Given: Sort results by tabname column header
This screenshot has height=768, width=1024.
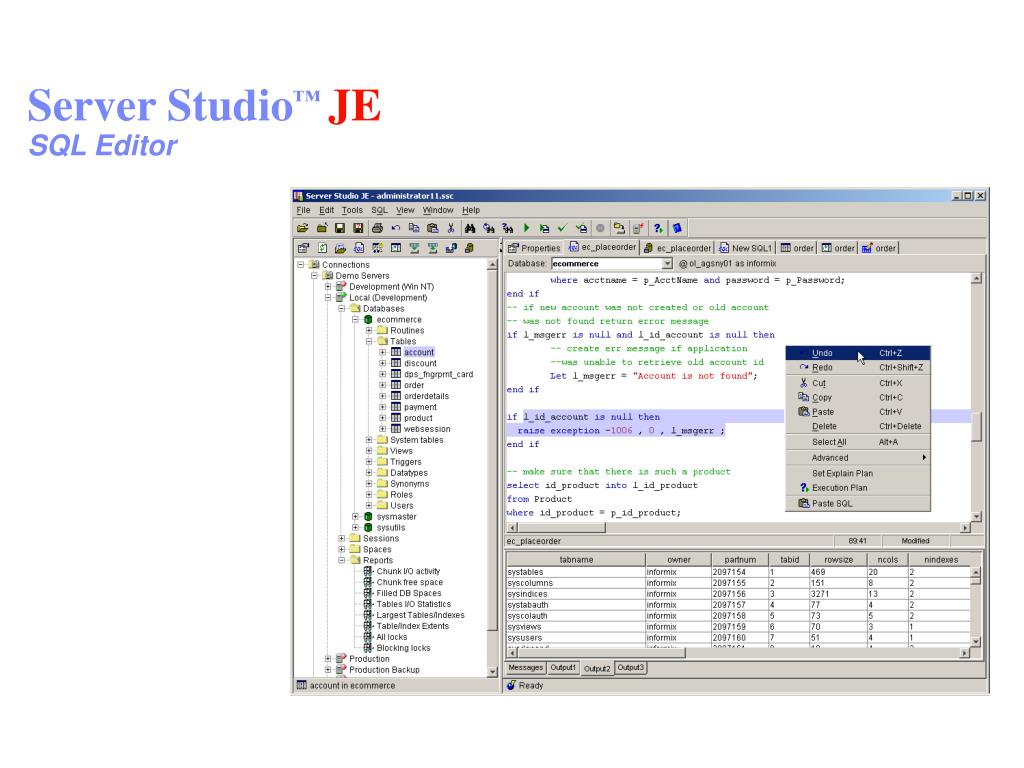Looking at the screenshot, I should point(576,560).
